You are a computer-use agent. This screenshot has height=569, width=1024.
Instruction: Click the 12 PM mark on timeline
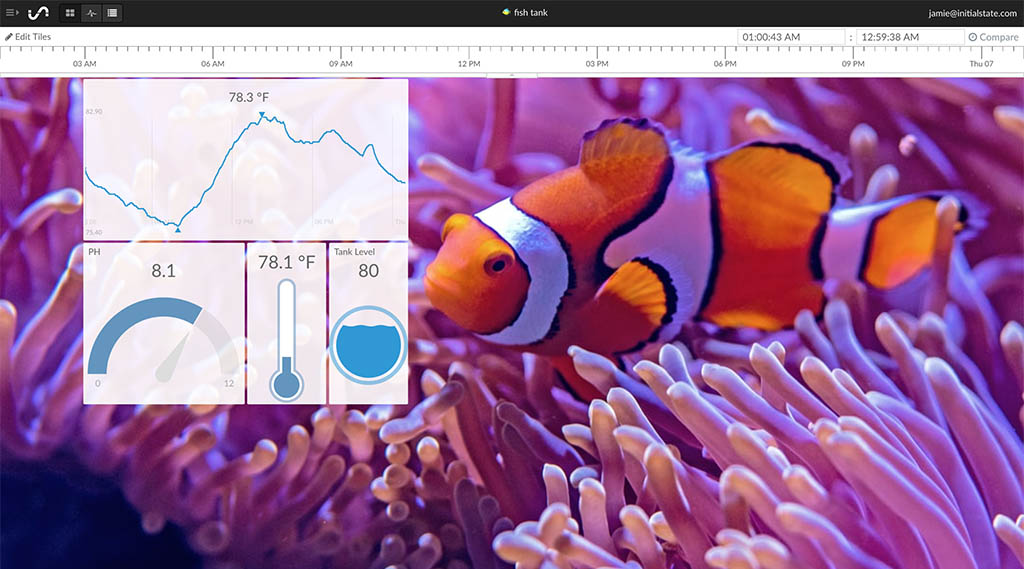coord(469,63)
